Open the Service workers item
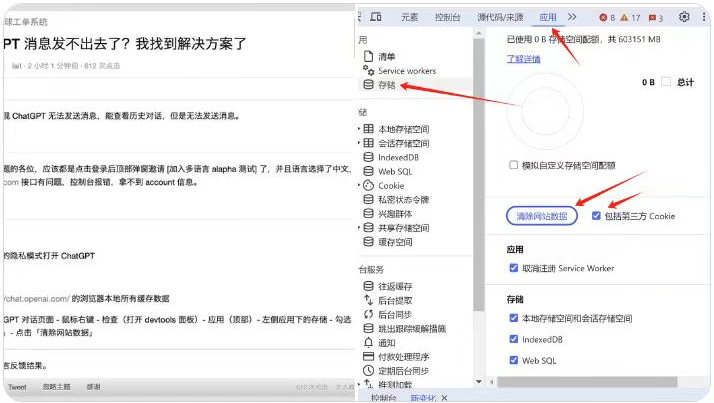Image resolution: width=714 pixels, height=403 pixels. click(x=407, y=71)
